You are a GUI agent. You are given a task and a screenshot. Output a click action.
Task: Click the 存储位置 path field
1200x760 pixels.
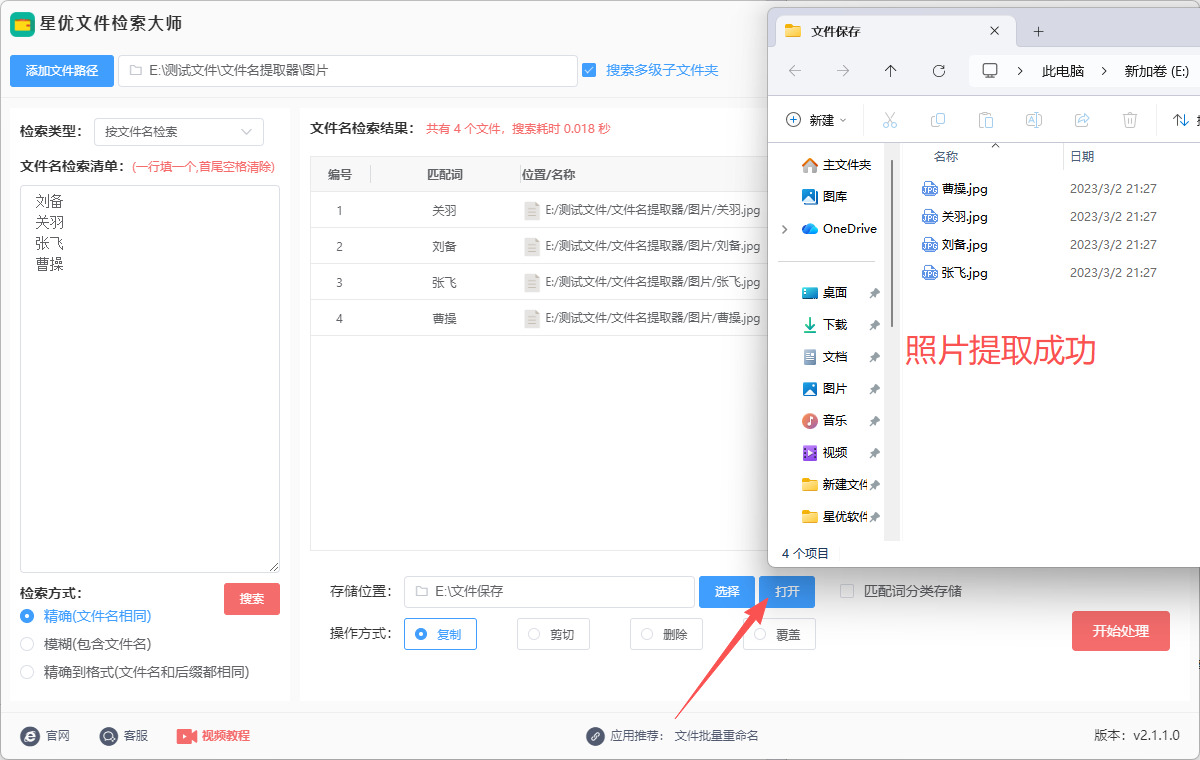tap(549, 592)
